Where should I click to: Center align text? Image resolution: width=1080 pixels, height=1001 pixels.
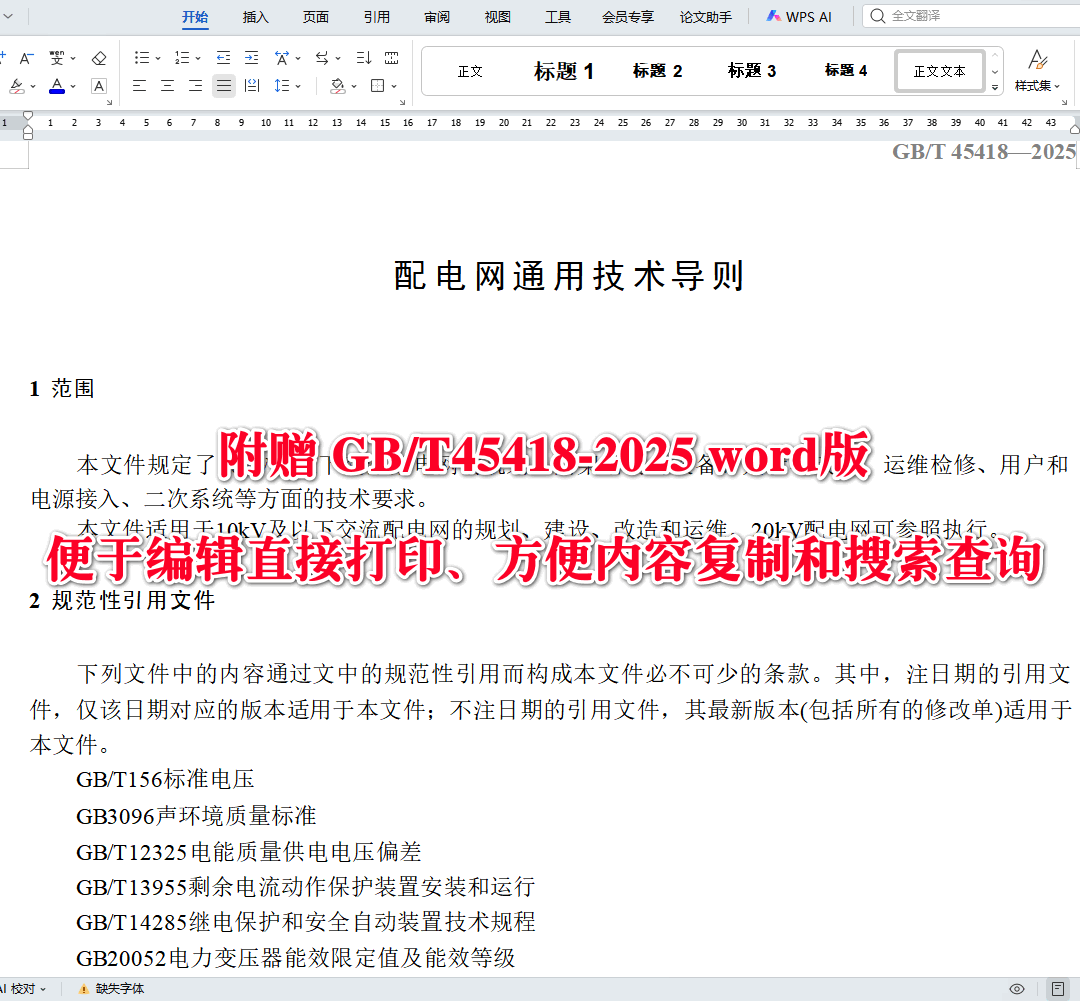[167, 86]
